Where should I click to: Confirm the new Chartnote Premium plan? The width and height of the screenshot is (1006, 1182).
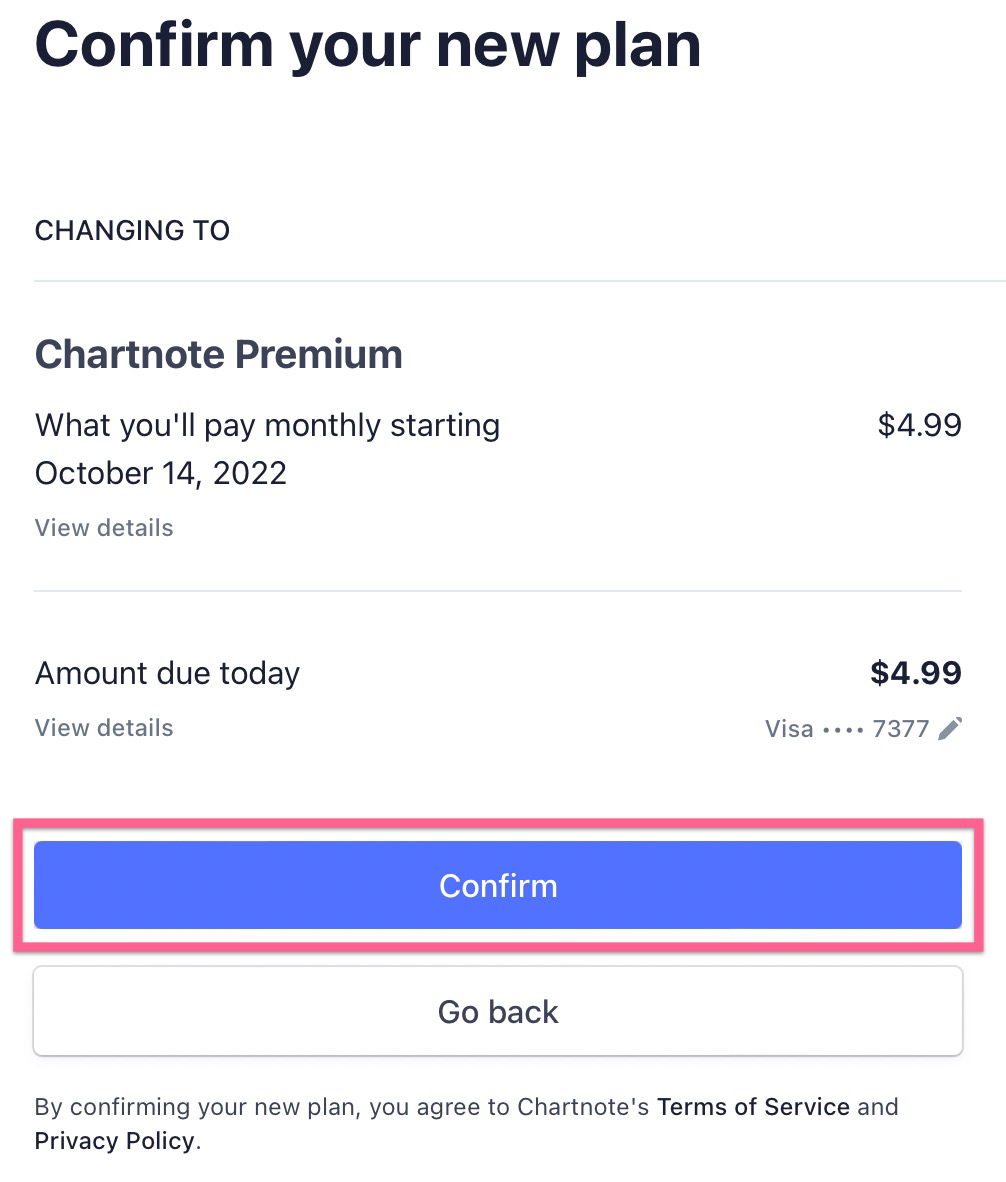[498, 885]
